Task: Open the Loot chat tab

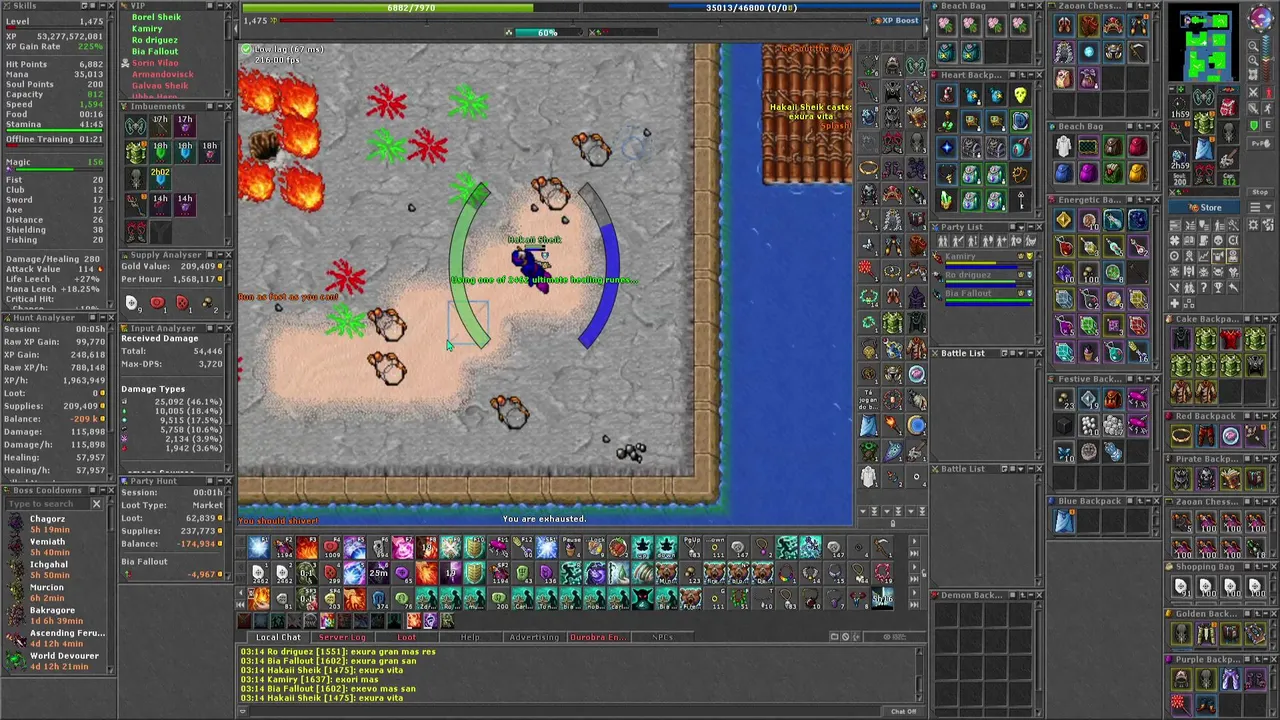Action: coord(406,637)
